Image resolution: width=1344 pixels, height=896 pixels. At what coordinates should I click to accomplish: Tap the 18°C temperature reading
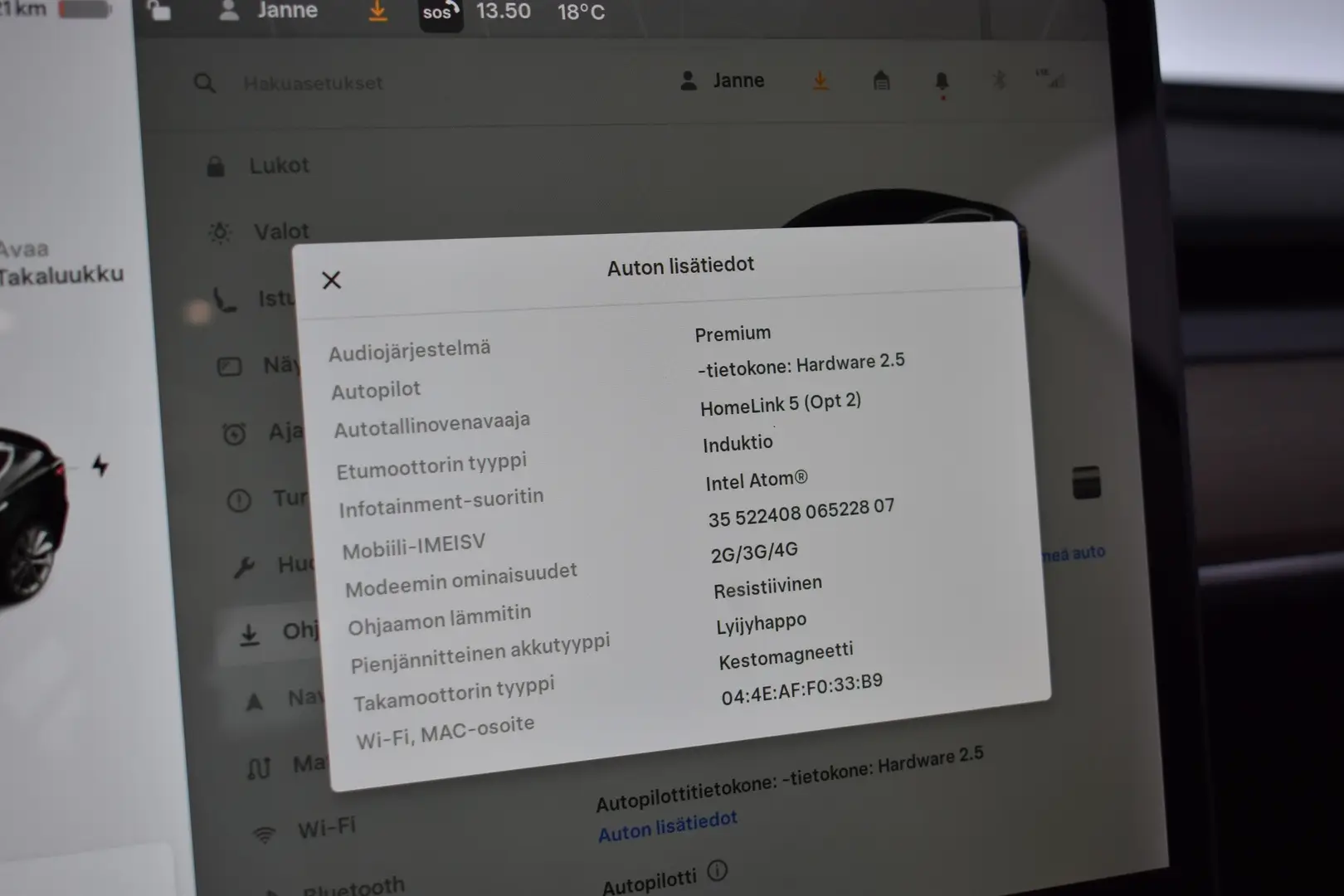pos(581,12)
